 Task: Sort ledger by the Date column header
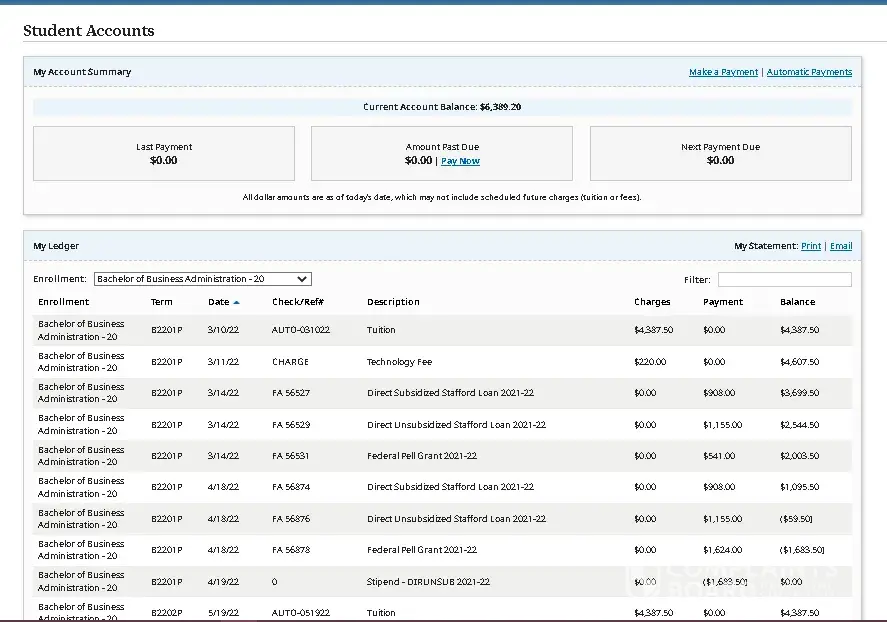(x=218, y=302)
